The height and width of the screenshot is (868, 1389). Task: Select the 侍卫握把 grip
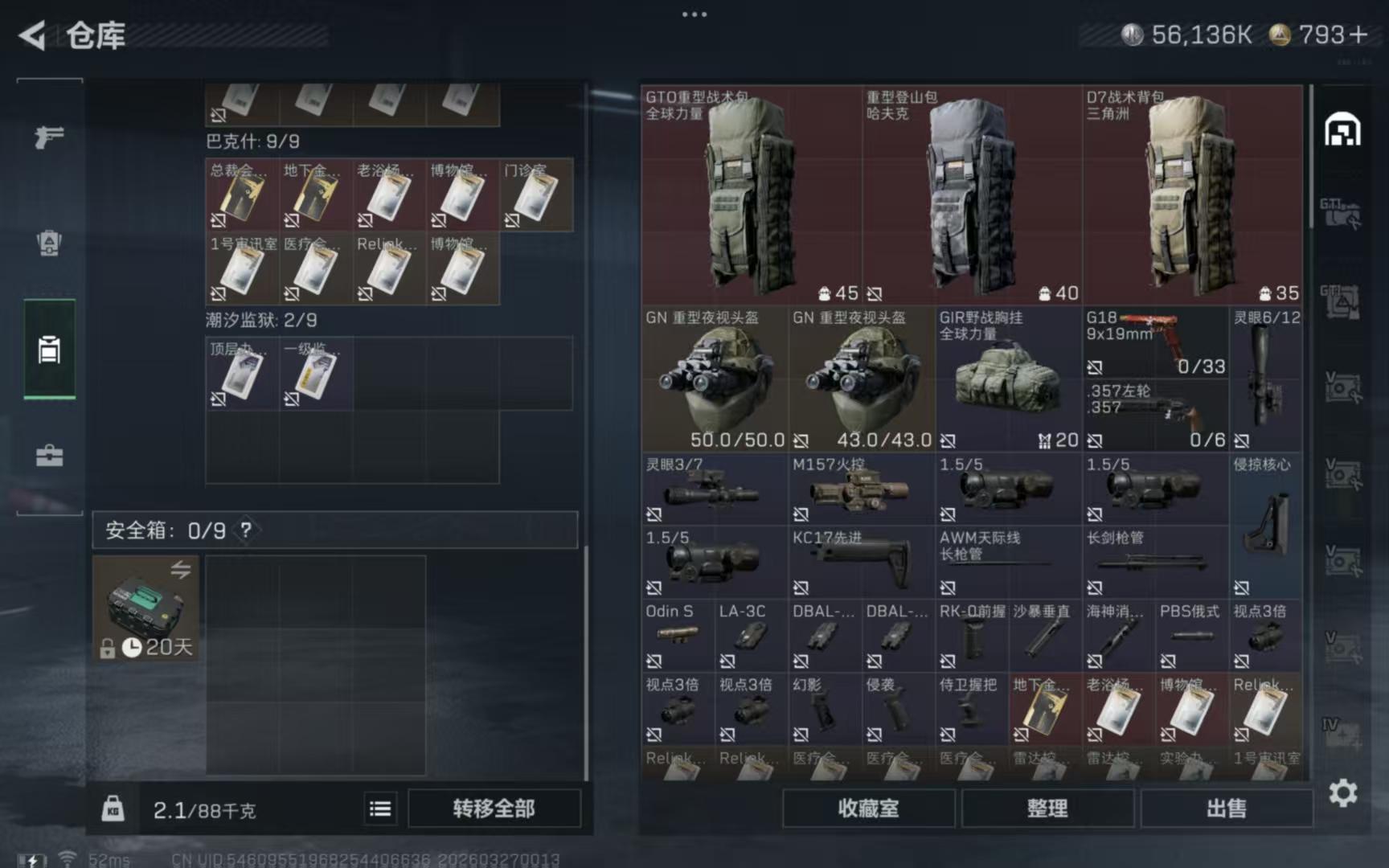tap(972, 710)
